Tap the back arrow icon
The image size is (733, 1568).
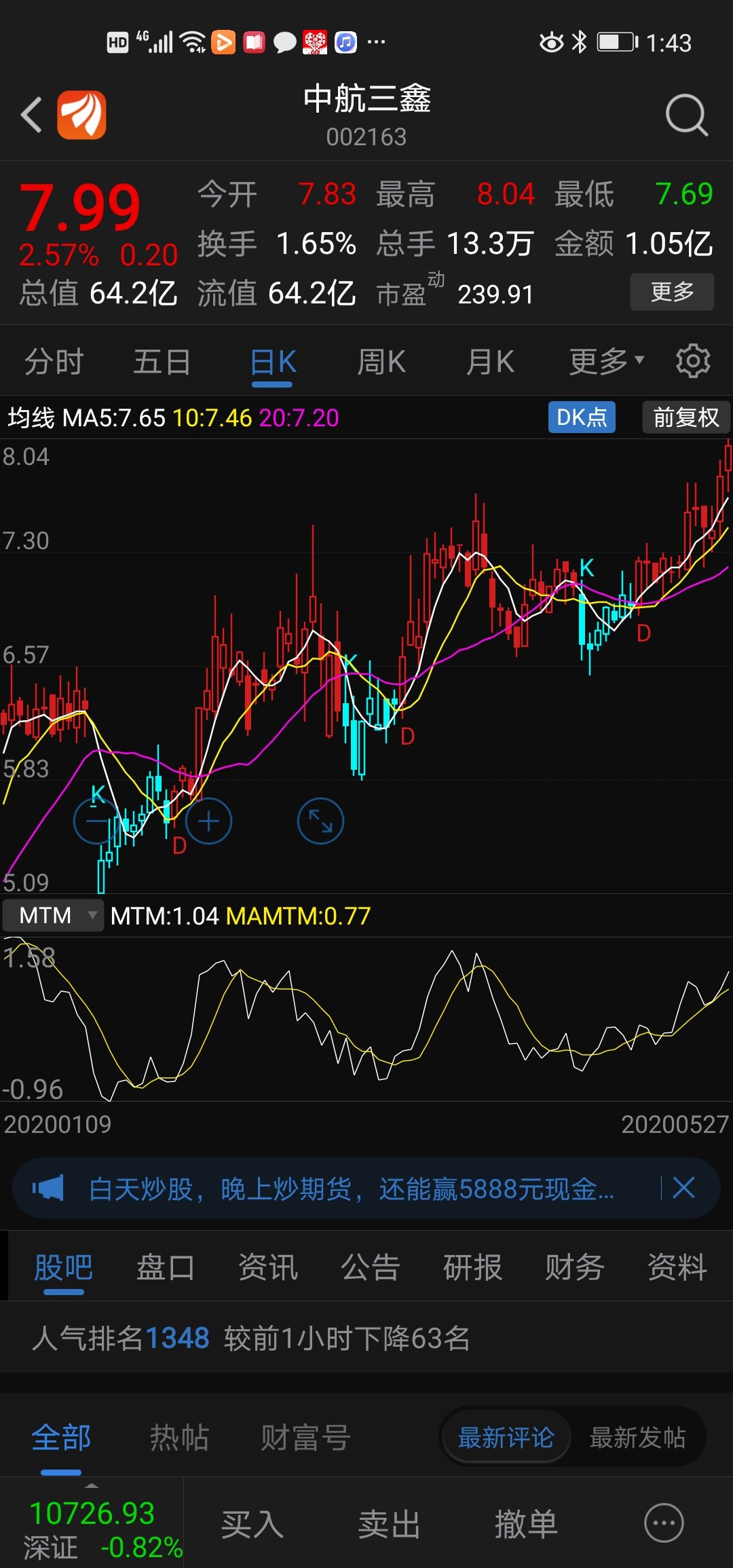pyautogui.click(x=31, y=114)
